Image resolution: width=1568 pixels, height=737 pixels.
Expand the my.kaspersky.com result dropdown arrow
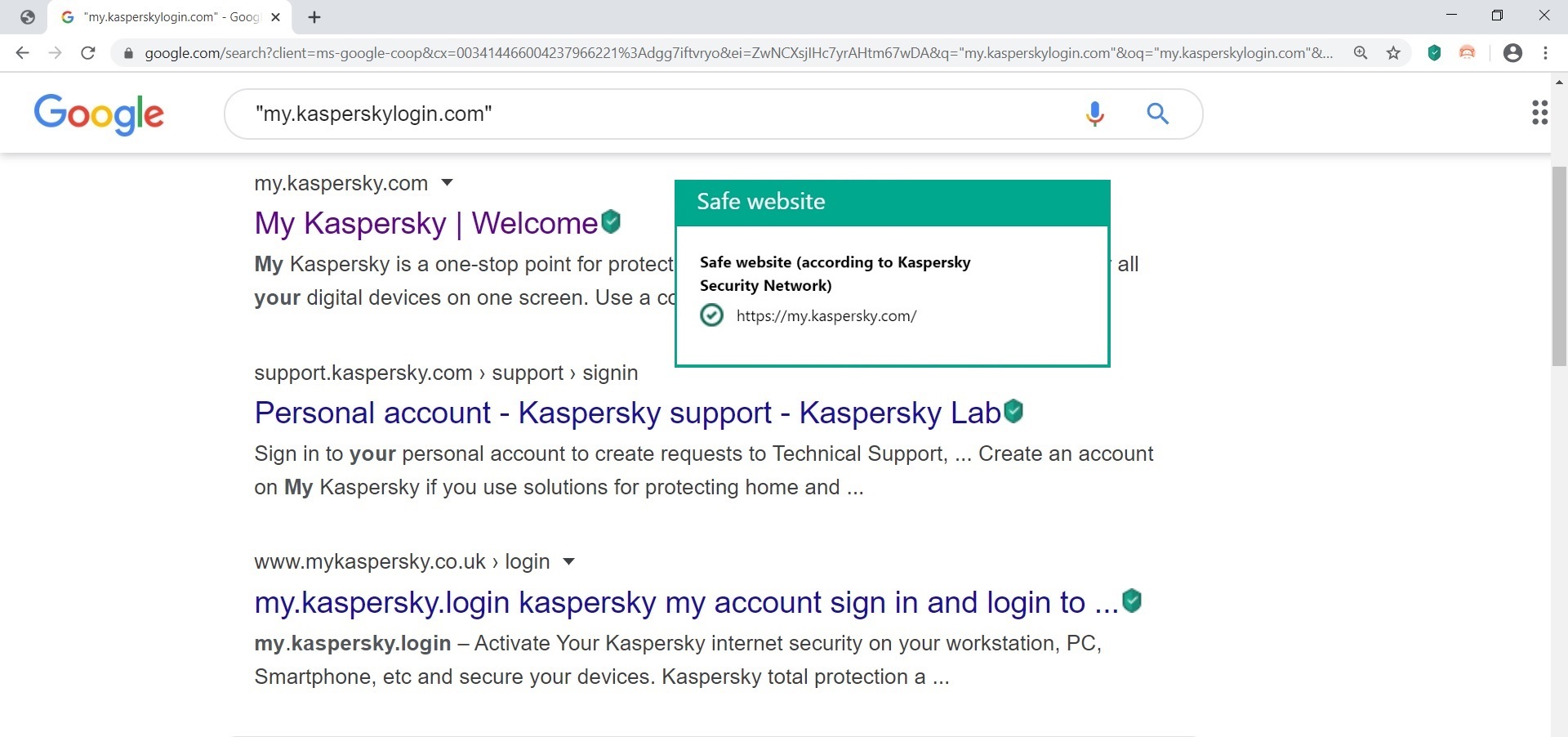click(x=447, y=183)
